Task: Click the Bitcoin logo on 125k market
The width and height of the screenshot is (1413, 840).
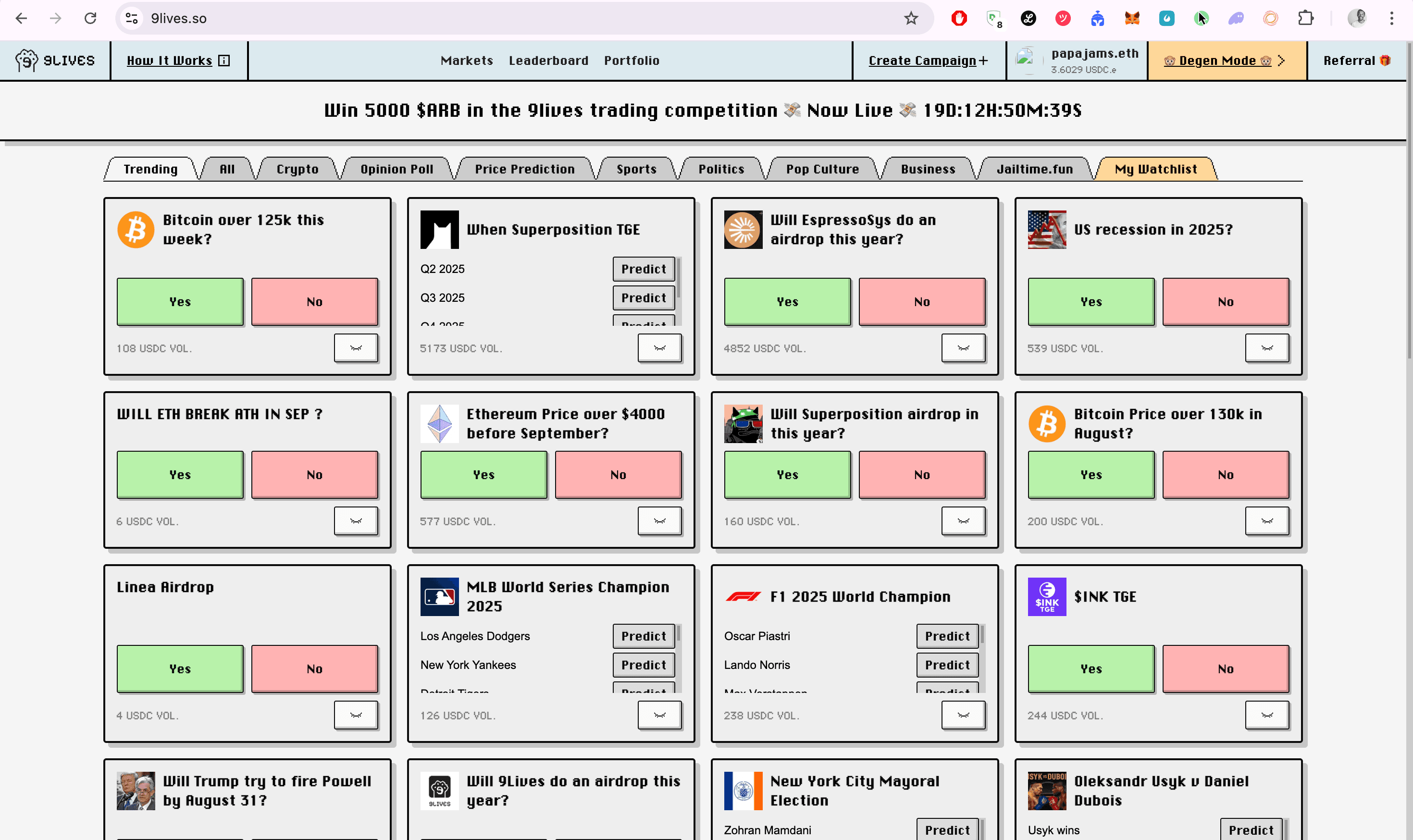Action: click(x=136, y=230)
